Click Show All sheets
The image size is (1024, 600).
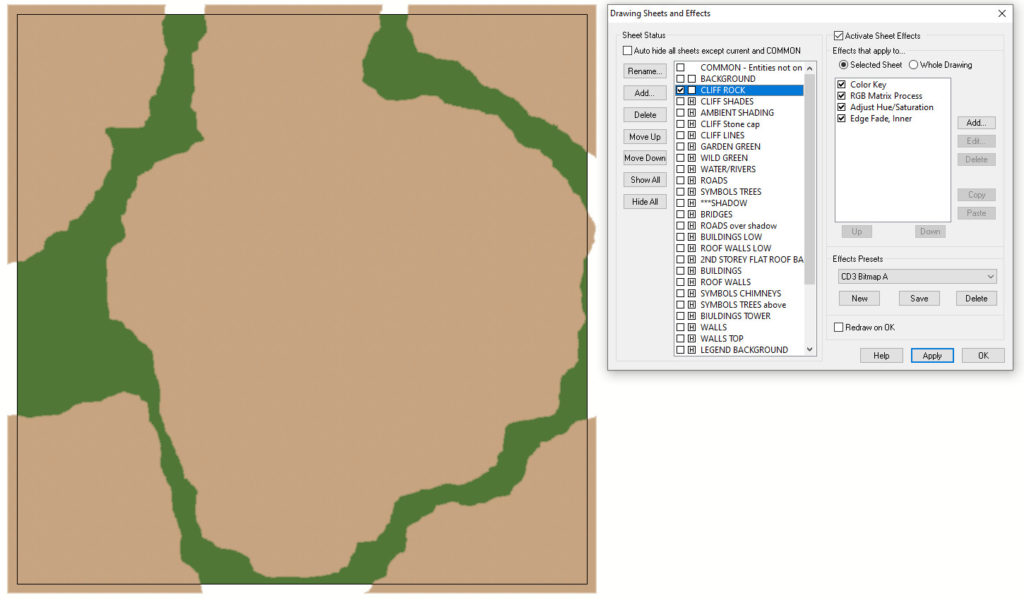click(644, 179)
